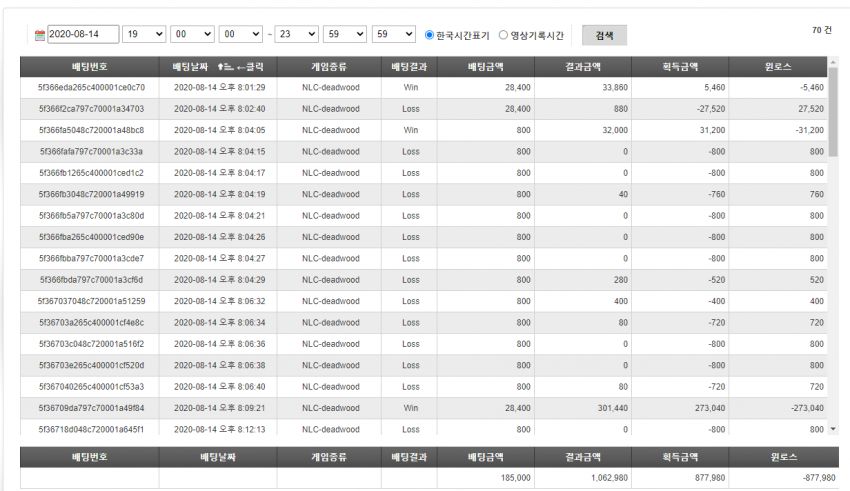Open the end hour dropdown showing 23

(x=297, y=34)
